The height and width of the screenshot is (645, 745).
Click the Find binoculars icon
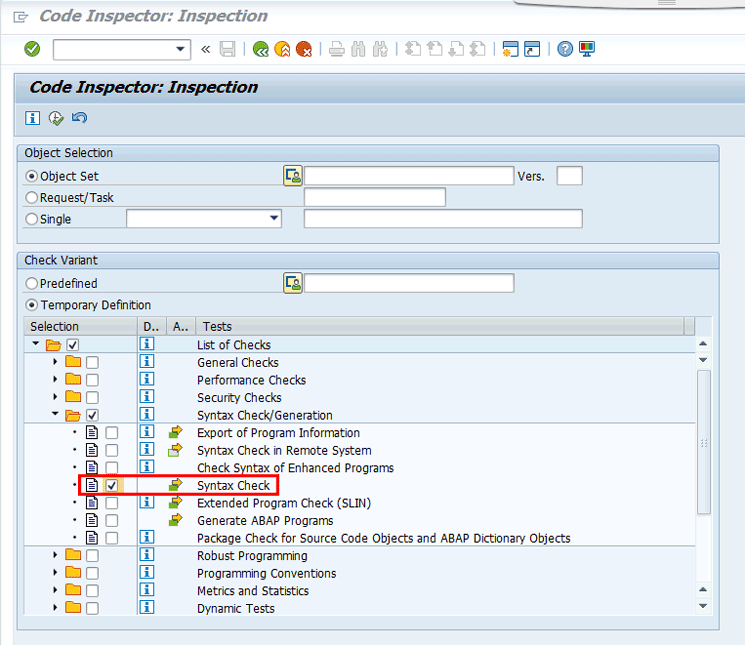click(358, 49)
